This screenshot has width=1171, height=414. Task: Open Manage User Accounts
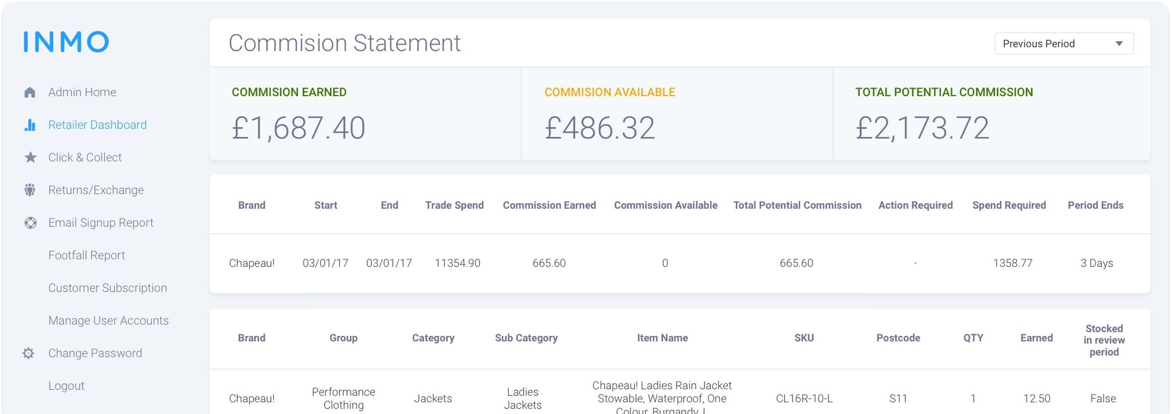[x=108, y=321]
